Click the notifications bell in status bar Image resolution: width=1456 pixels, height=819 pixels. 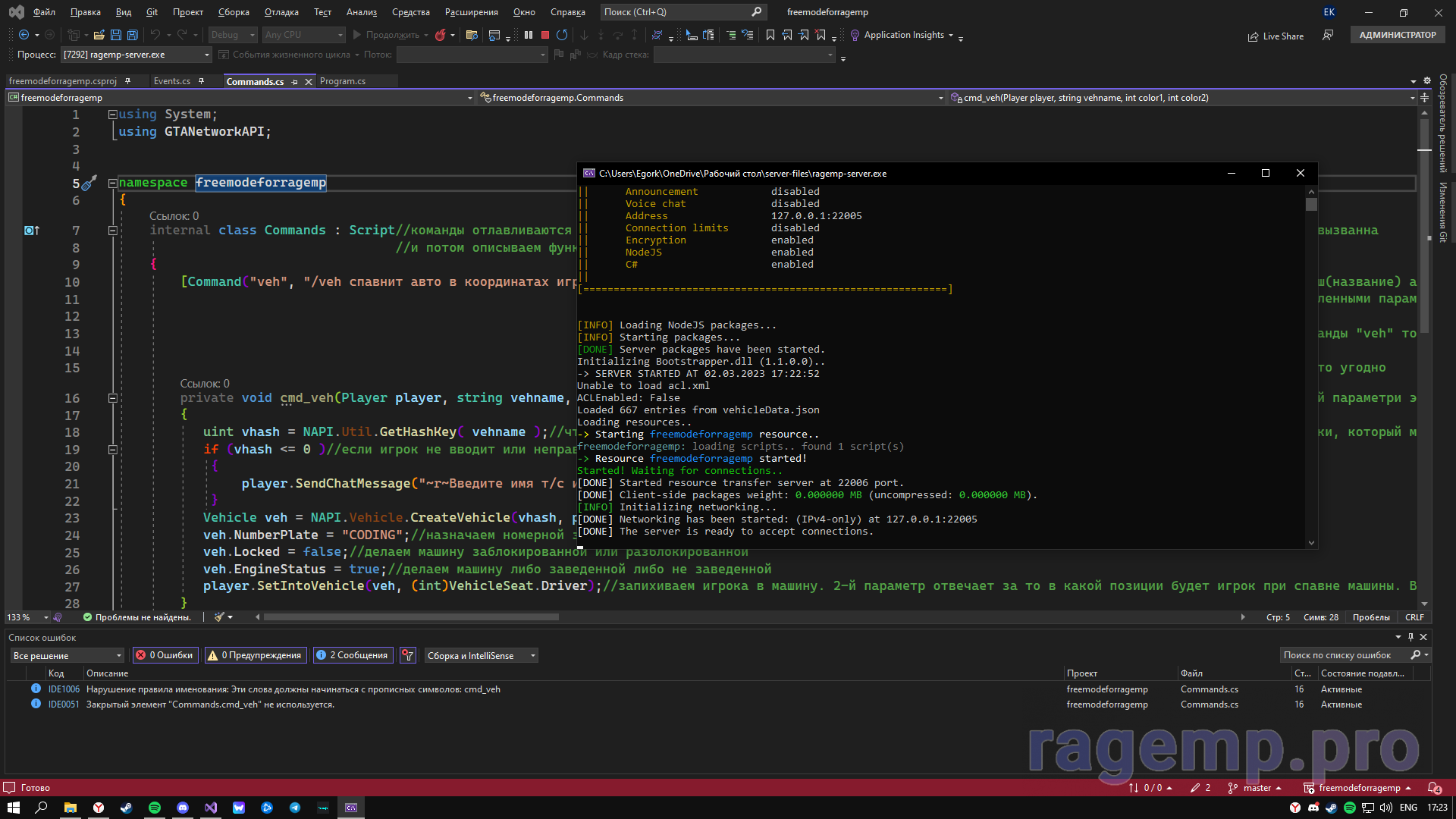1434,788
